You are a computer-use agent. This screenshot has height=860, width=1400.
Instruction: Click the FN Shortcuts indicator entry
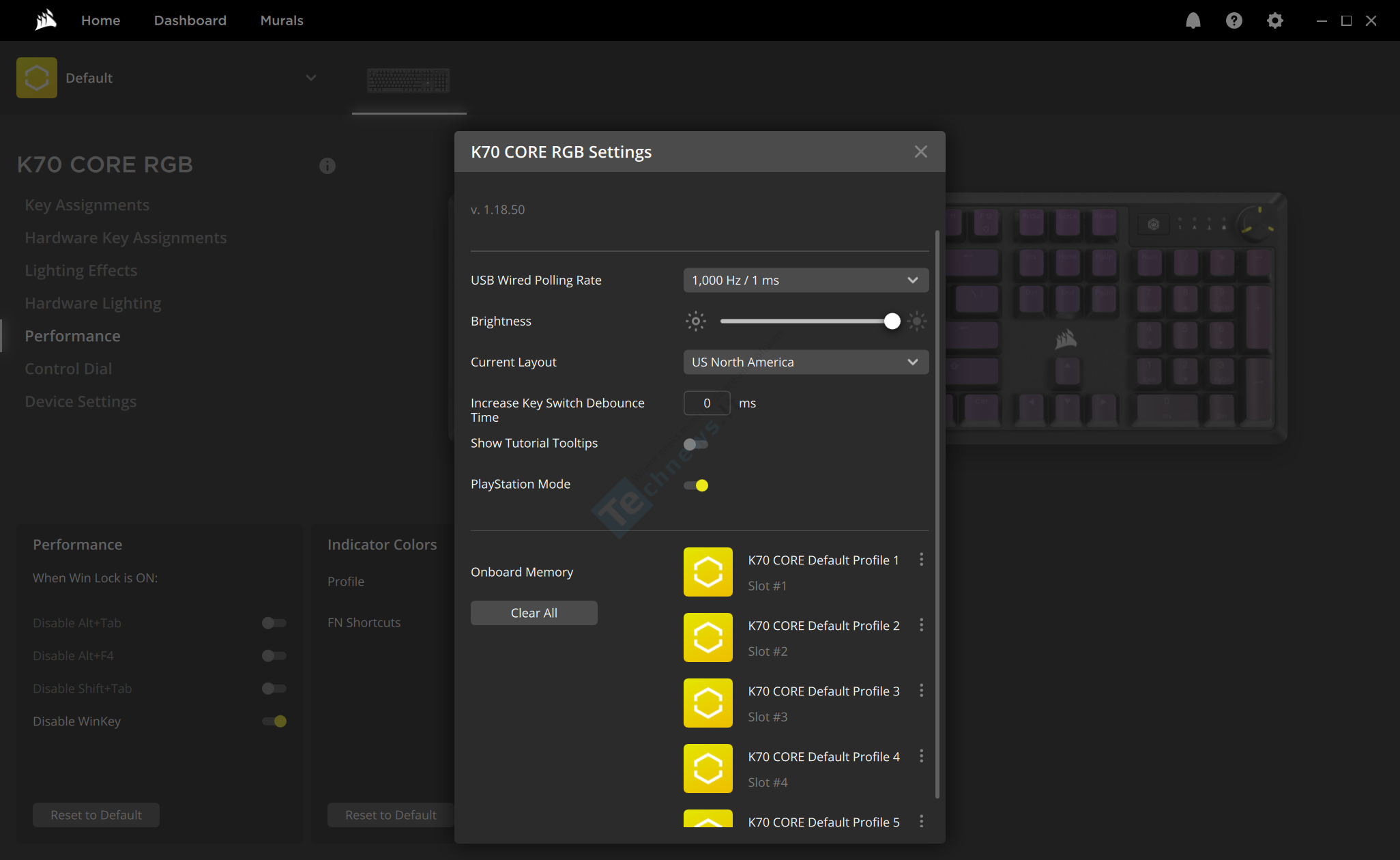coord(364,622)
